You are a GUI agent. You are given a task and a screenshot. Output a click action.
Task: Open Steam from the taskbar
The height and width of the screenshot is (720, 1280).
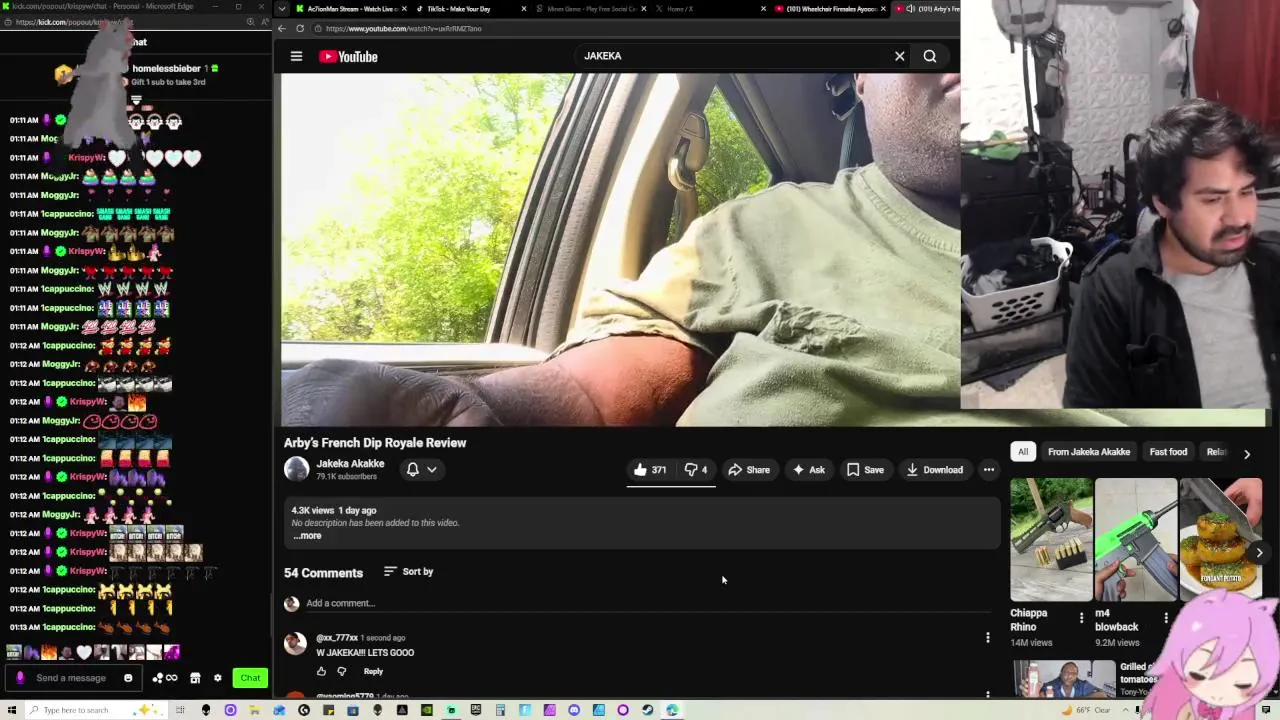click(x=648, y=710)
